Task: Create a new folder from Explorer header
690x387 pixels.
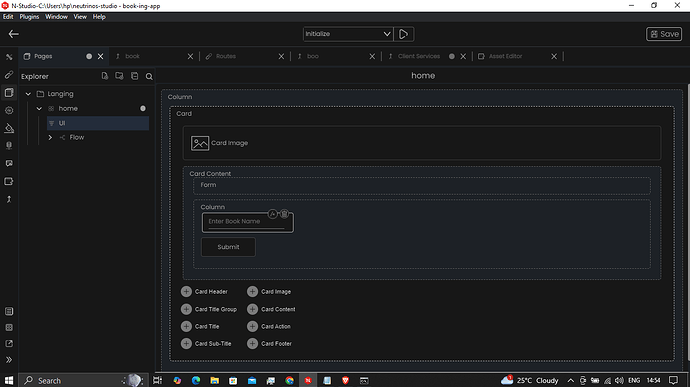Action: (119, 76)
